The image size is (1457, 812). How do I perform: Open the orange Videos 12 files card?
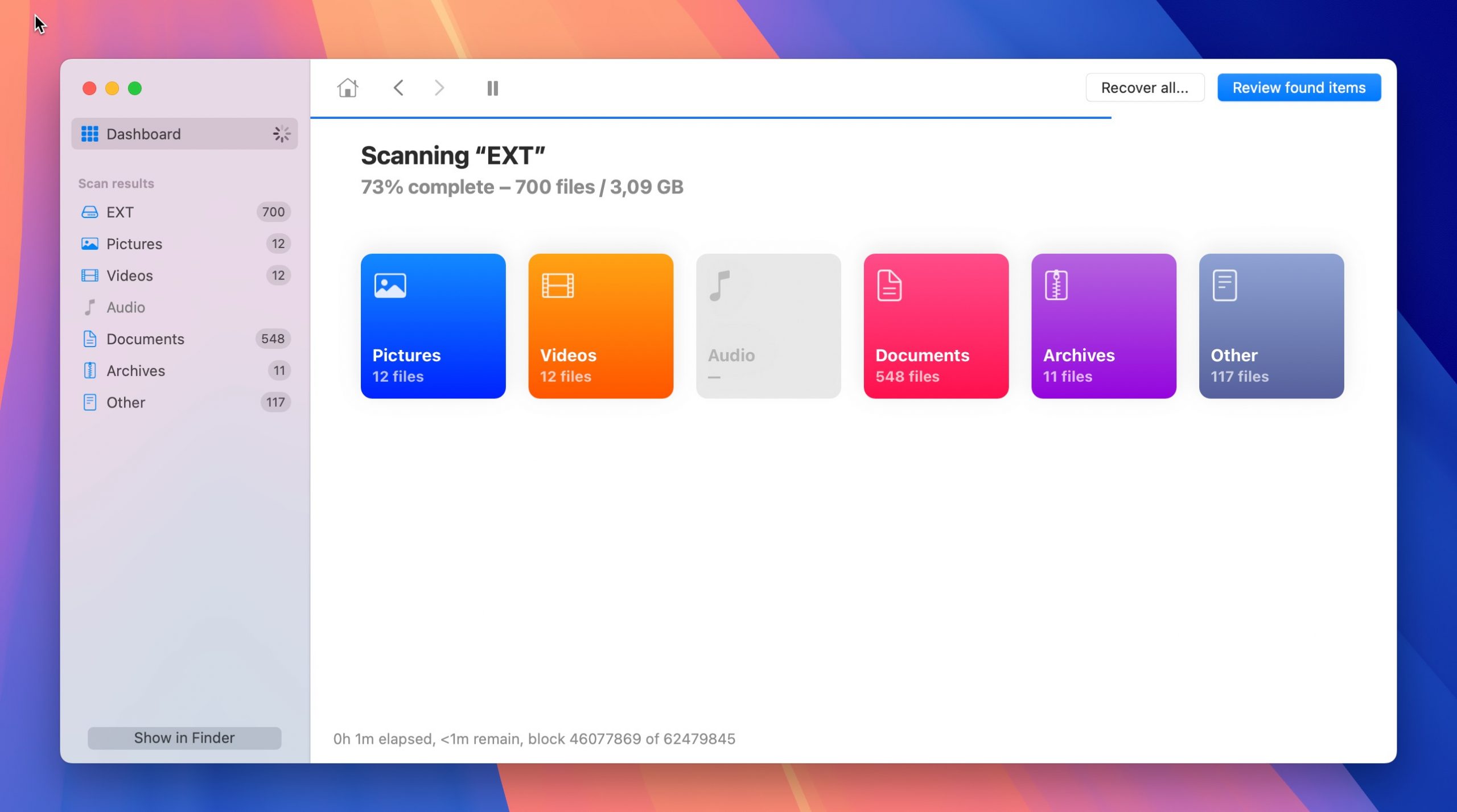(600, 326)
